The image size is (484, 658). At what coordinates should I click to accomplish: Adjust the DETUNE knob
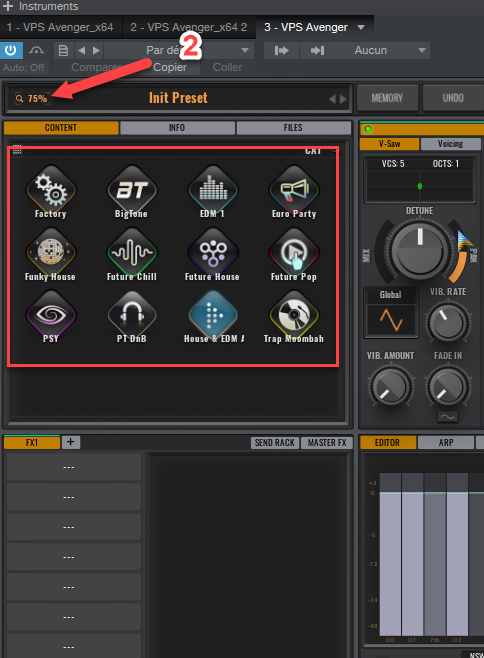click(x=420, y=251)
